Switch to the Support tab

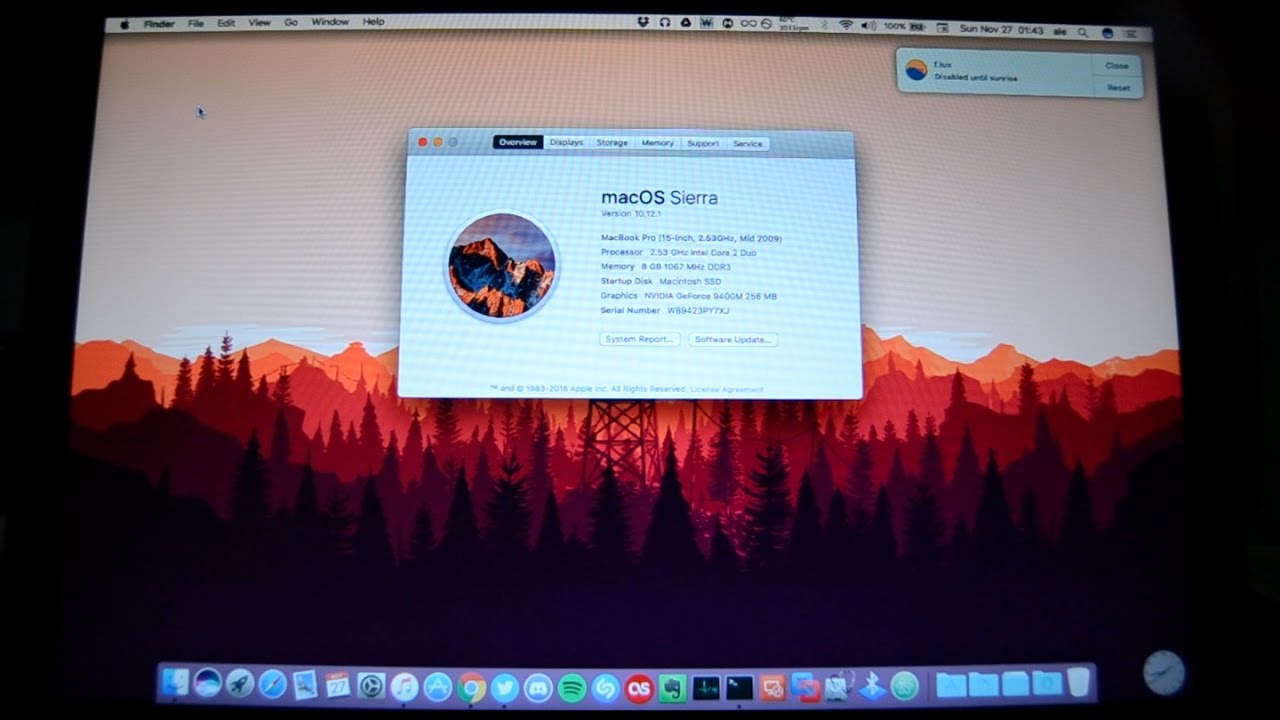[x=703, y=143]
